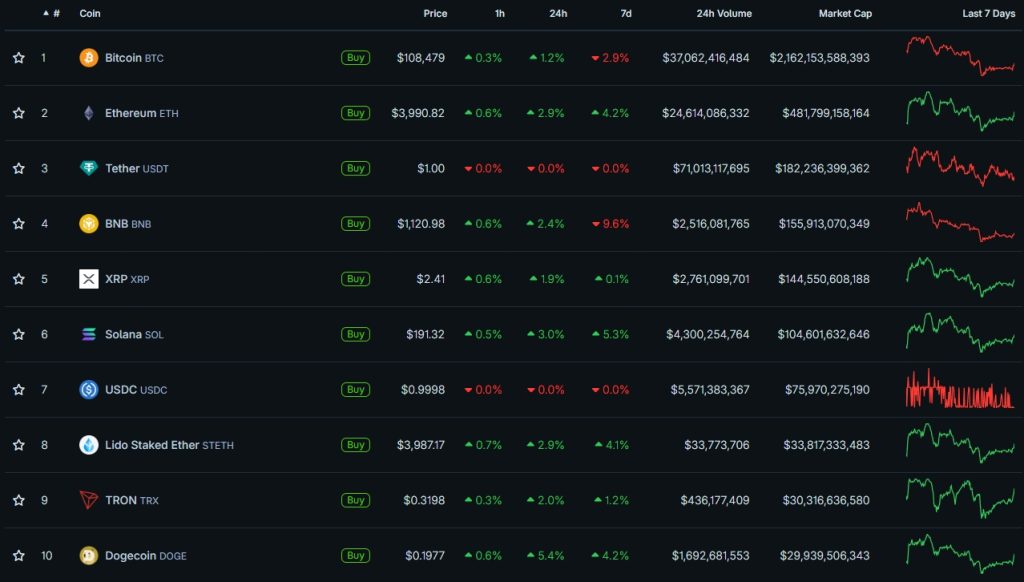Click the Bitcoin coin logo
Screen dimensions: 1024x582
pos(90,57)
